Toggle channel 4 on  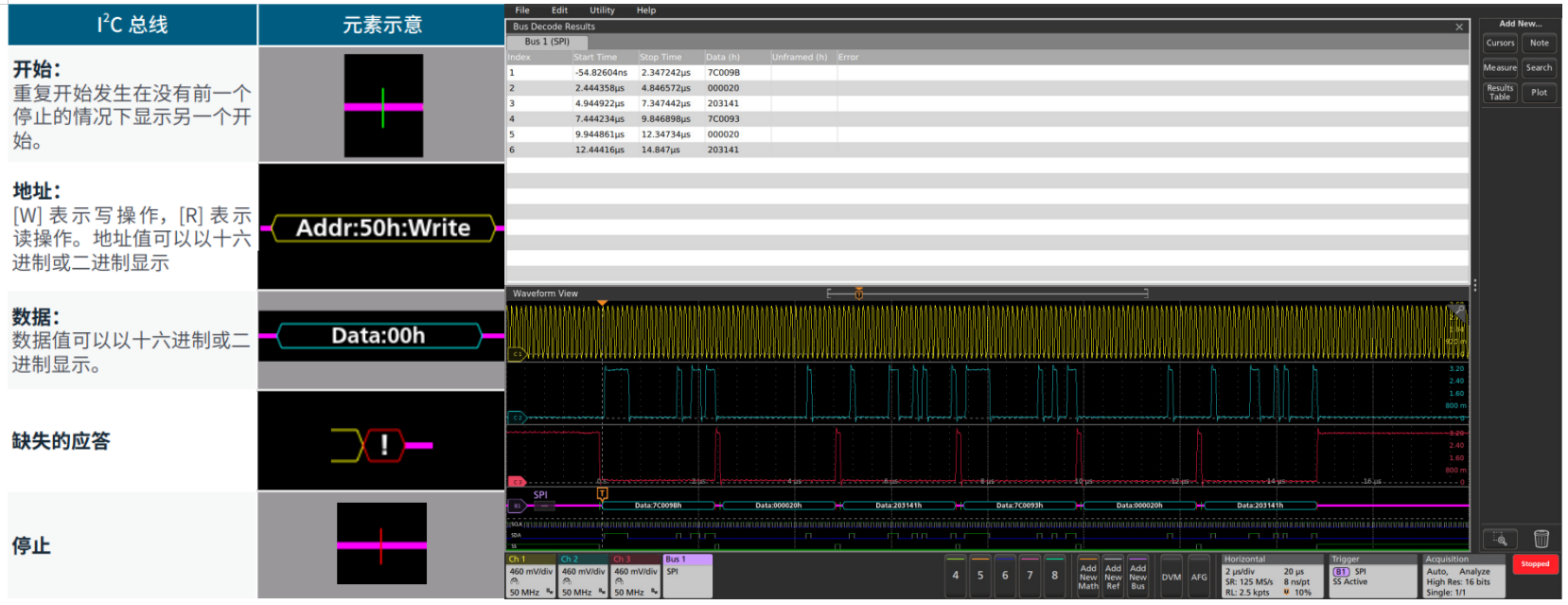point(955,575)
